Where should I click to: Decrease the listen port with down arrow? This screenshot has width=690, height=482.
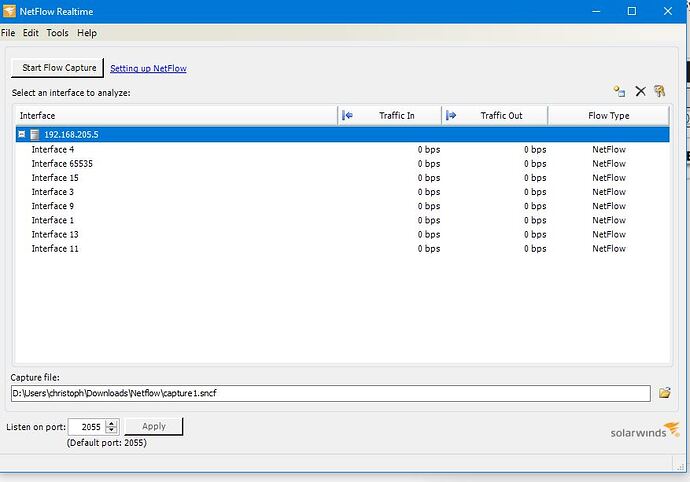click(x=112, y=430)
